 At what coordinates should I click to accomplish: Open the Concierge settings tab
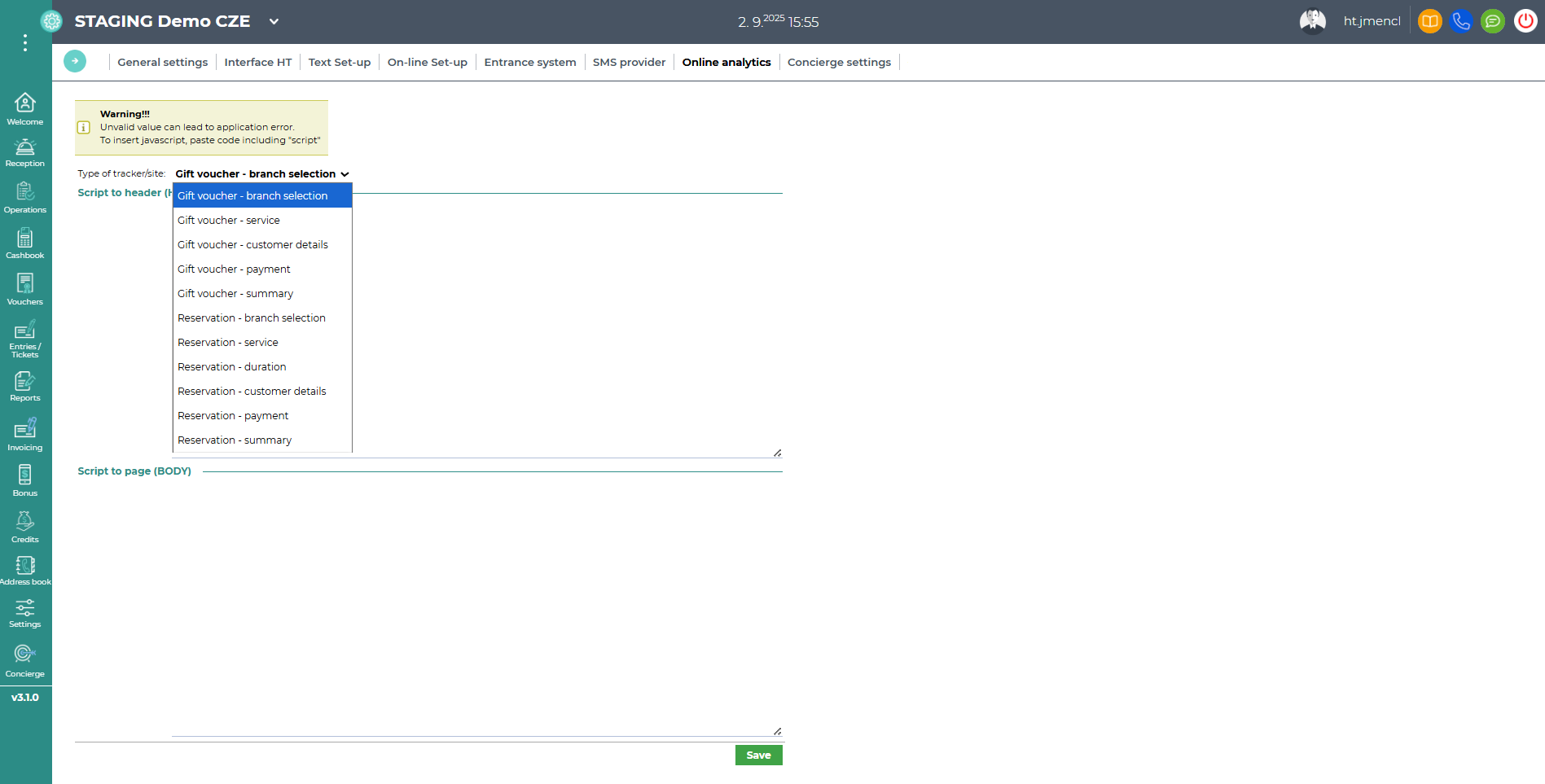click(x=839, y=62)
